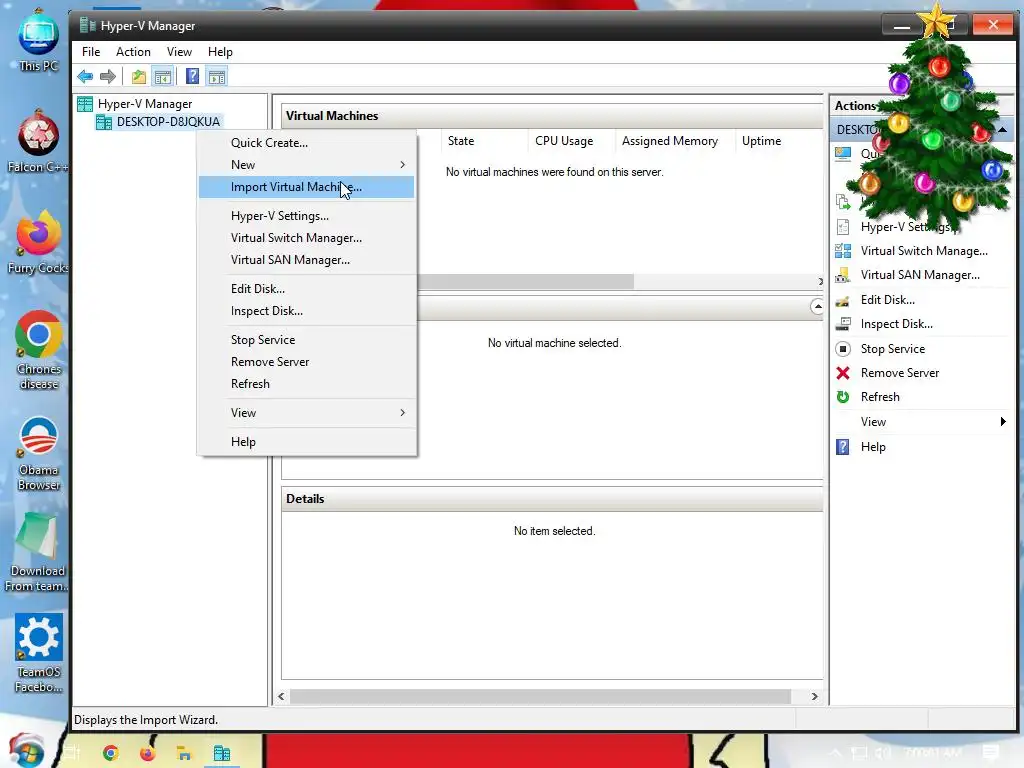Choose Virtual SAN Manager in context menu
This screenshot has width=1024, height=768.
coord(306,260)
